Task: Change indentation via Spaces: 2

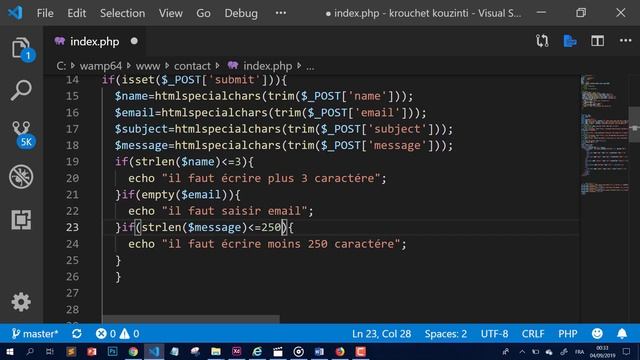Action: pos(446,334)
